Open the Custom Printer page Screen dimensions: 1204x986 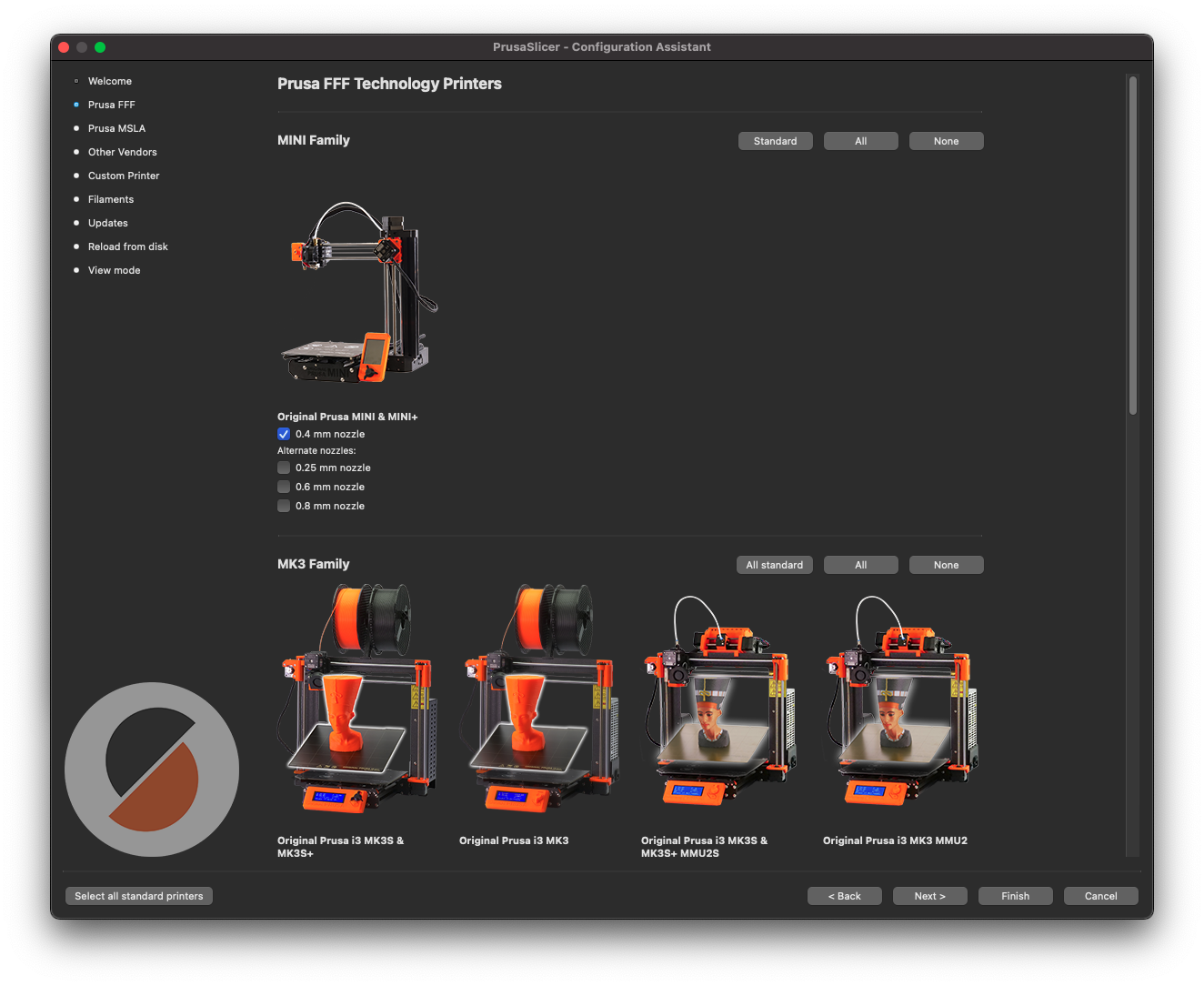click(124, 176)
